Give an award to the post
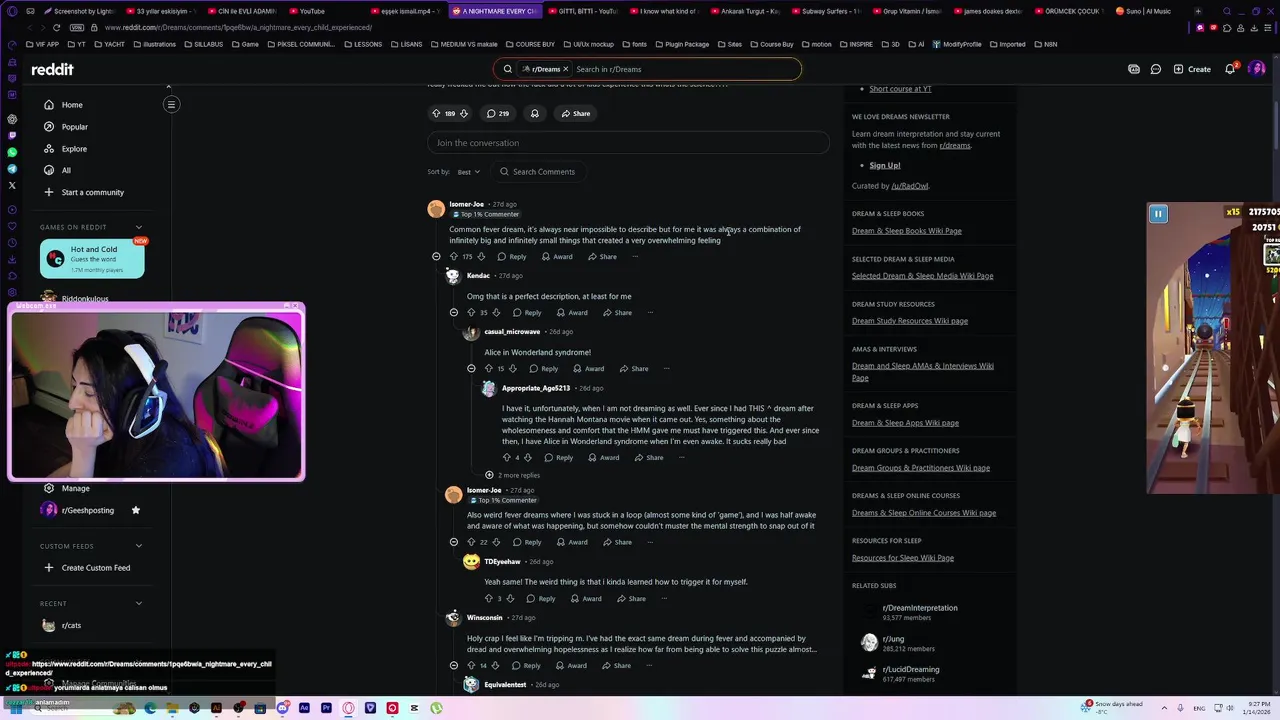Viewport: 1280px width, 720px height. 534,113
